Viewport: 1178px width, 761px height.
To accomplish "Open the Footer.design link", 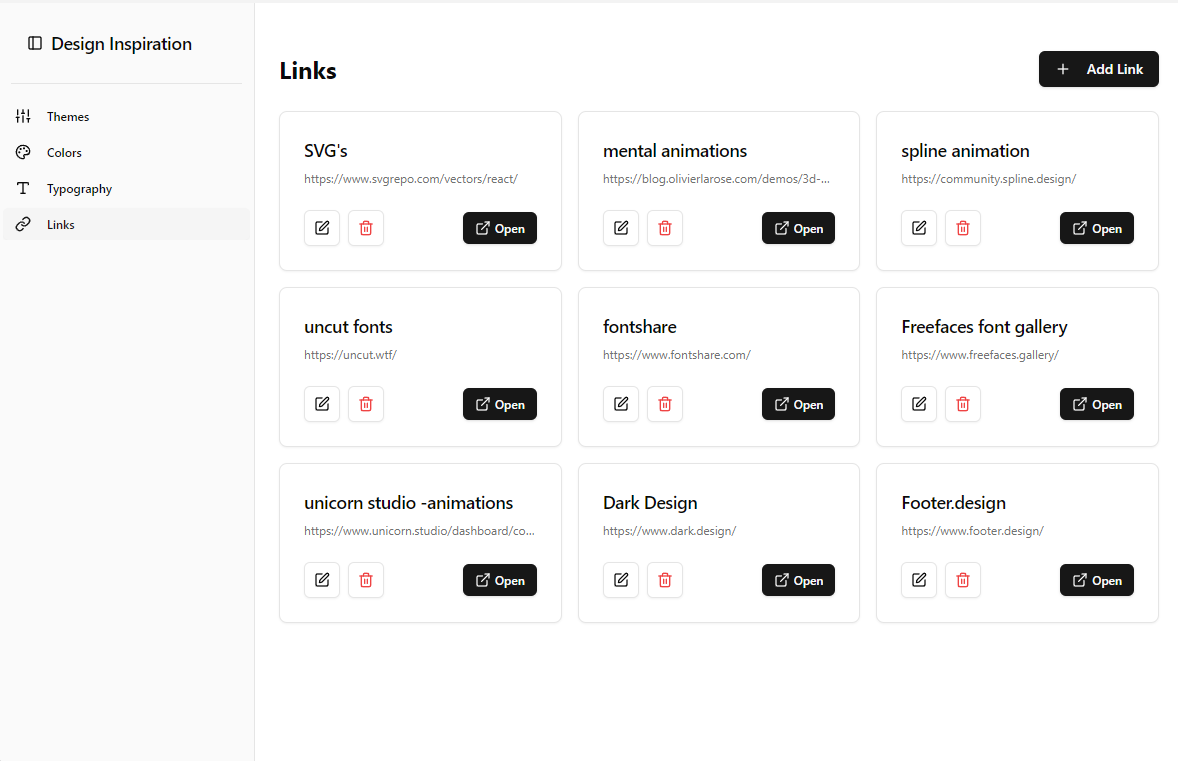I will pyautogui.click(x=1097, y=580).
